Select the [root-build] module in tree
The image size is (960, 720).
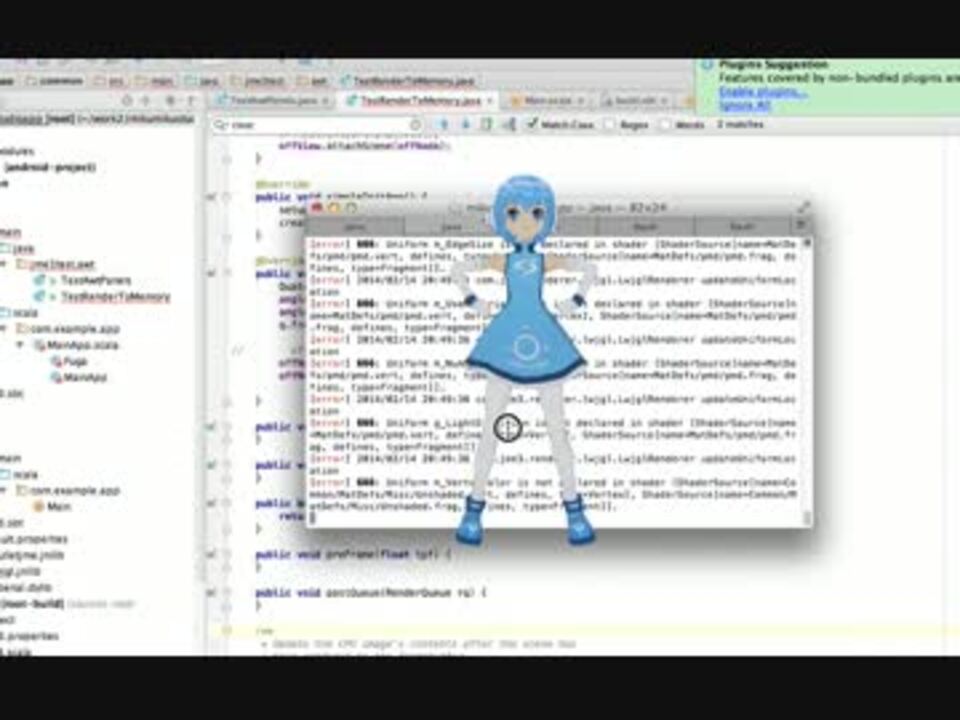[32, 604]
